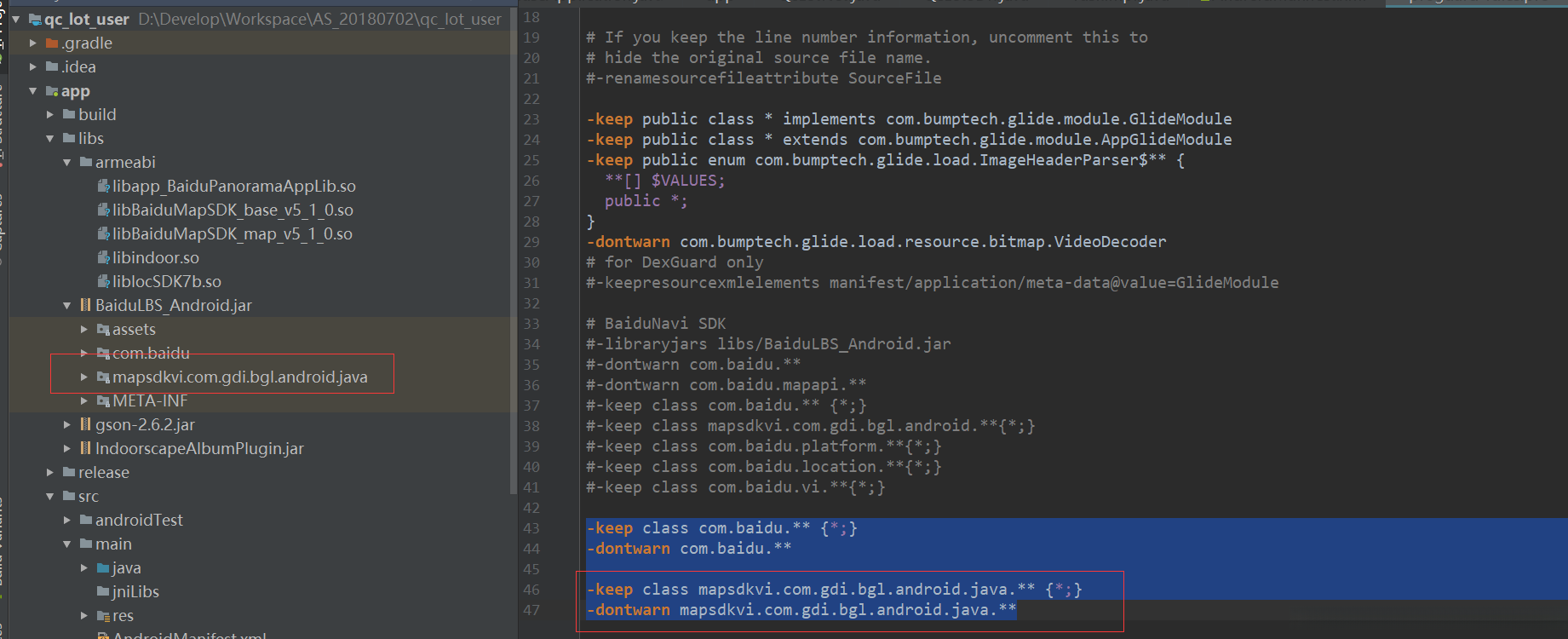1568x639 pixels.
Task: Select the gson-2.6.2.jar tree label
Action: [145, 424]
